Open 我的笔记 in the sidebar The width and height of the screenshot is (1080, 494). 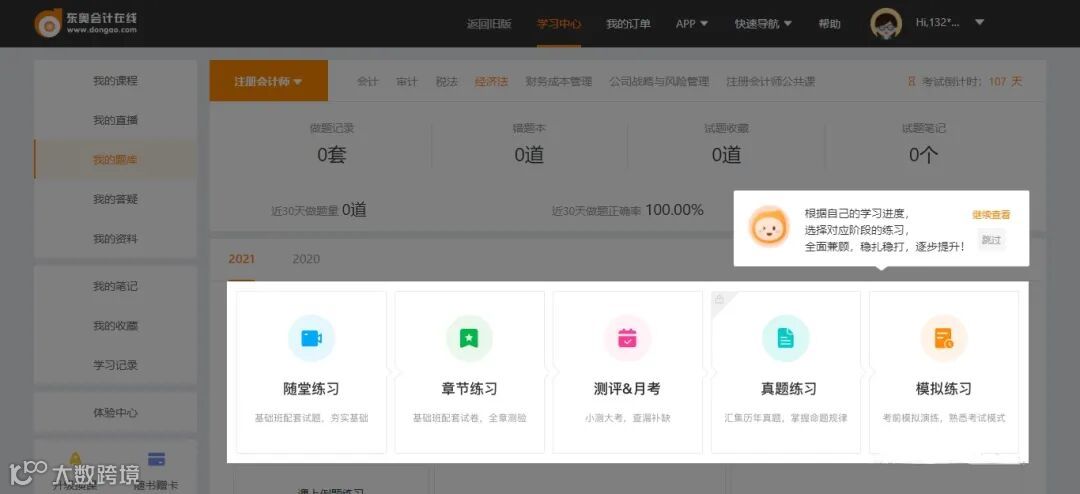pyautogui.click(x=115, y=286)
